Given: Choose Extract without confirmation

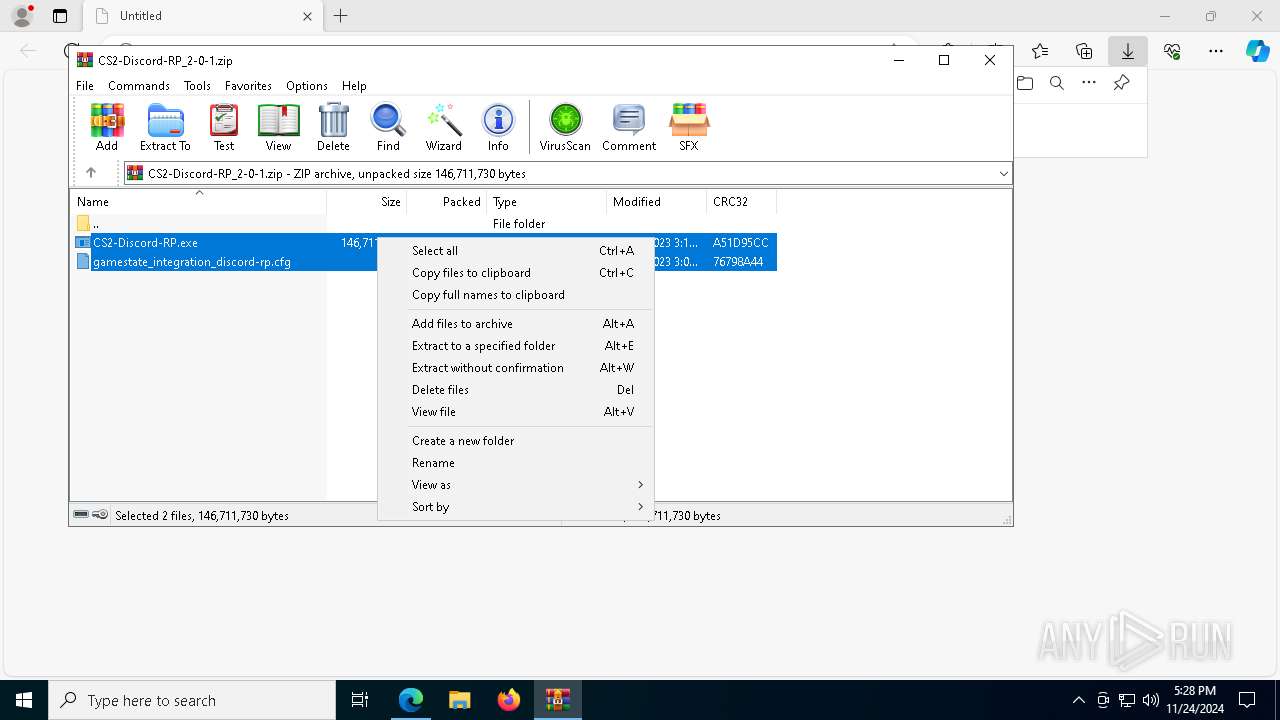Looking at the screenshot, I should tap(515, 368).
